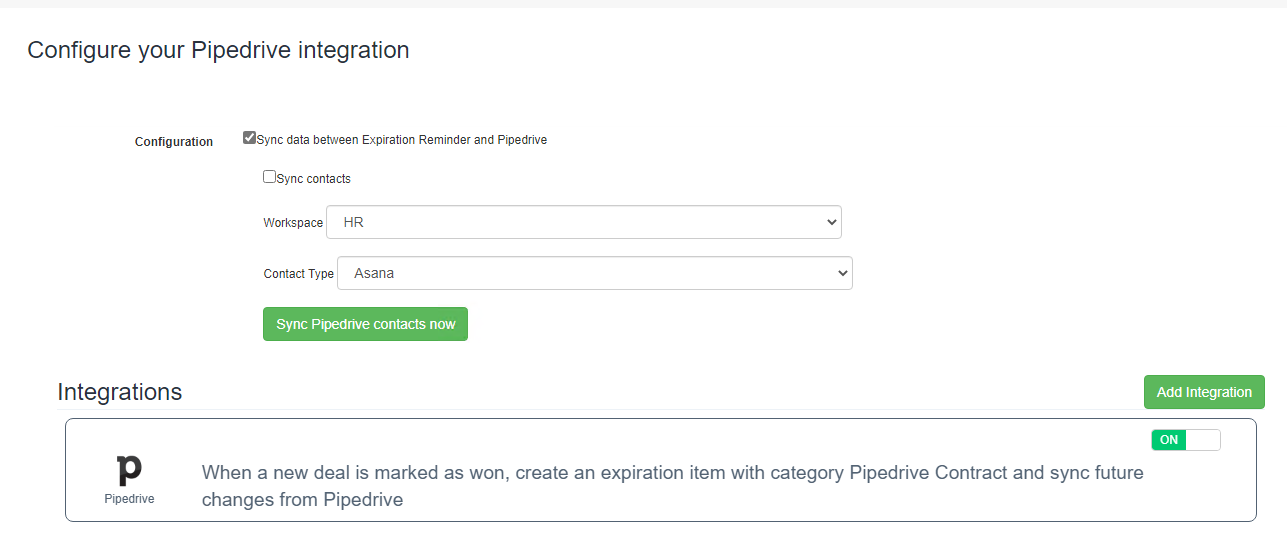Screen dimensions: 1287x554
Task: Click the Pipedrive caption under the logo
Action: [x=130, y=498]
